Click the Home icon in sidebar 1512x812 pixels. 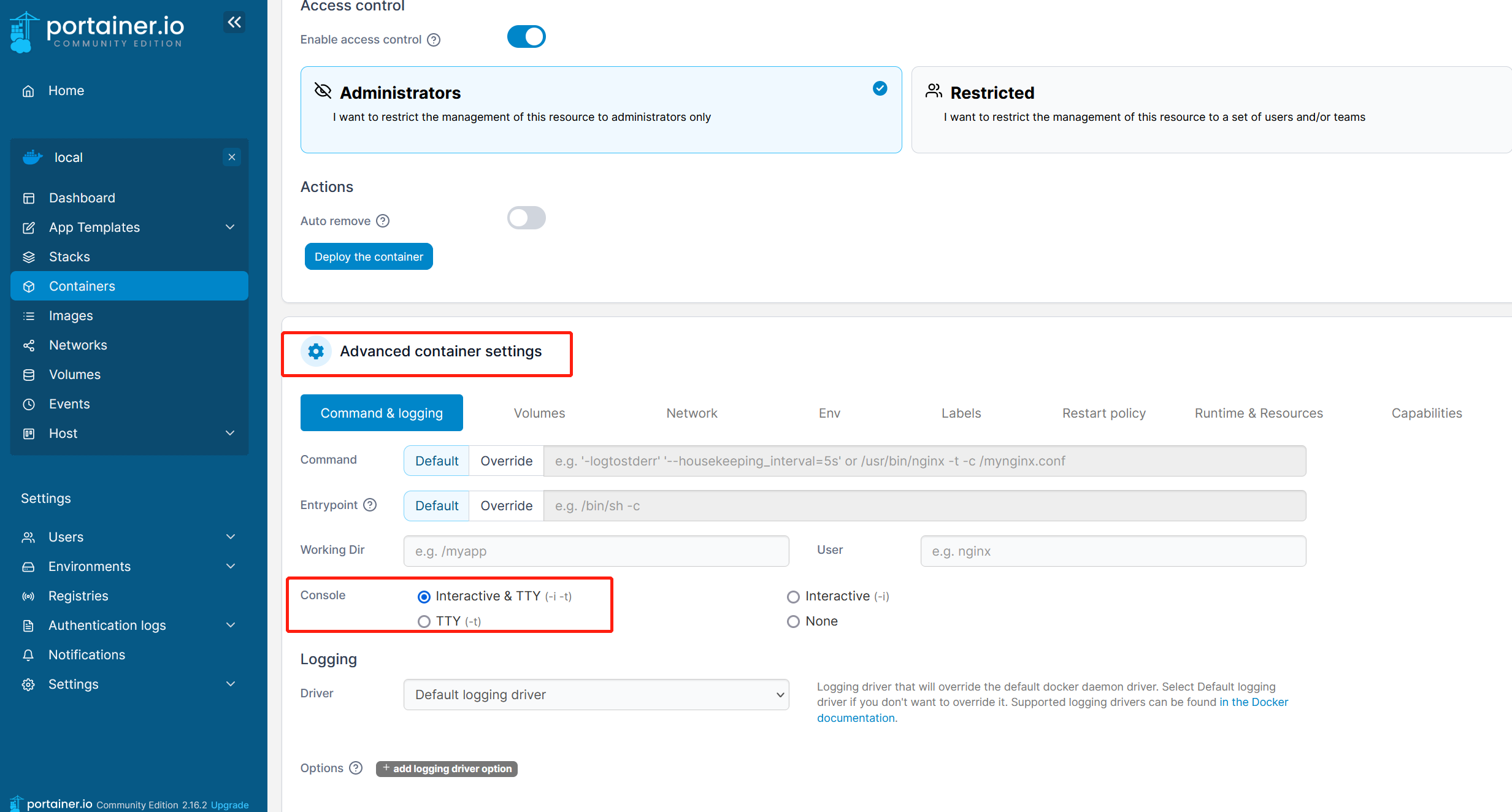[x=28, y=91]
